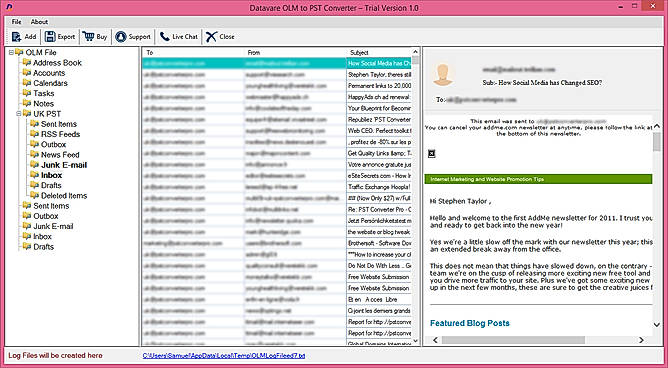Click the preview horizontal scrollbar thumb

click(x=514, y=340)
